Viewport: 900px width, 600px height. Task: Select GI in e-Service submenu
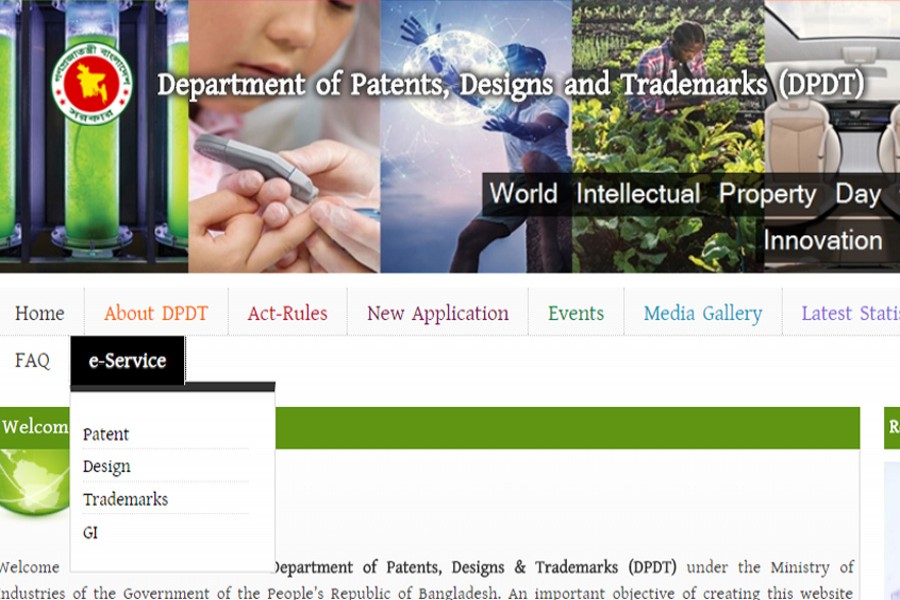click(x=90, y=532)
